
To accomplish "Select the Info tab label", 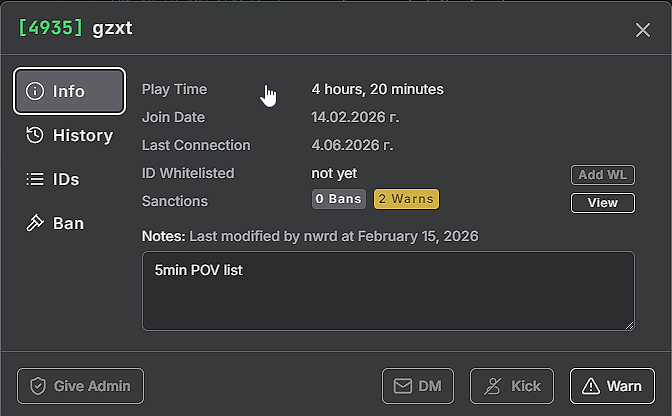I will click(69, 91).
